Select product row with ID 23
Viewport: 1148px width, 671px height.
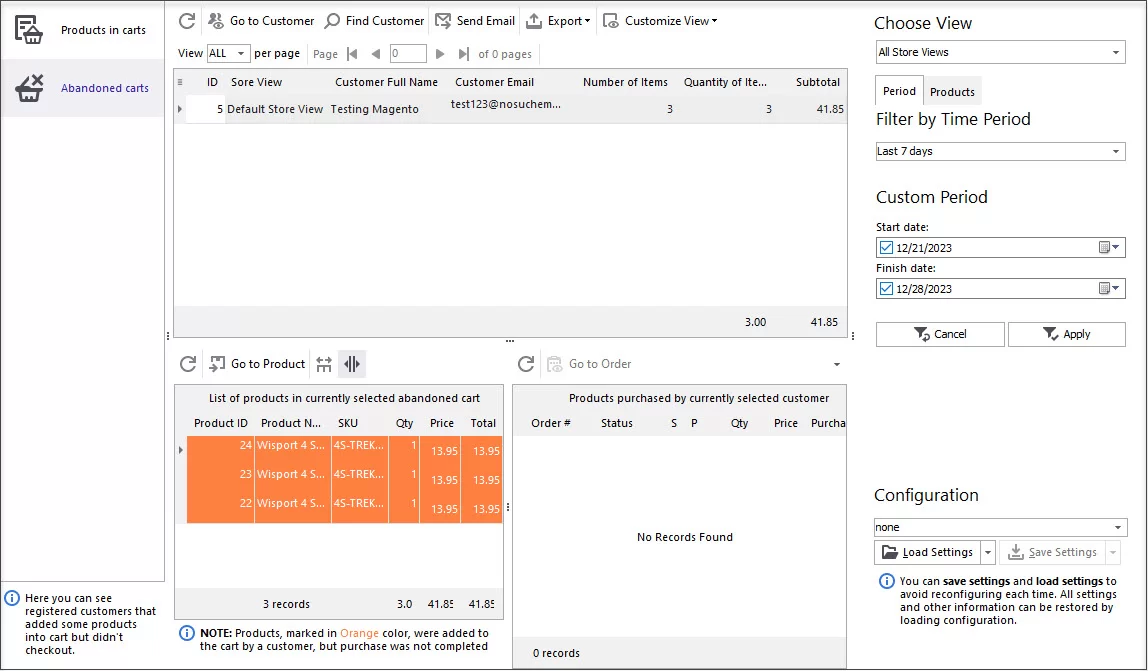[x=345, y=480]
